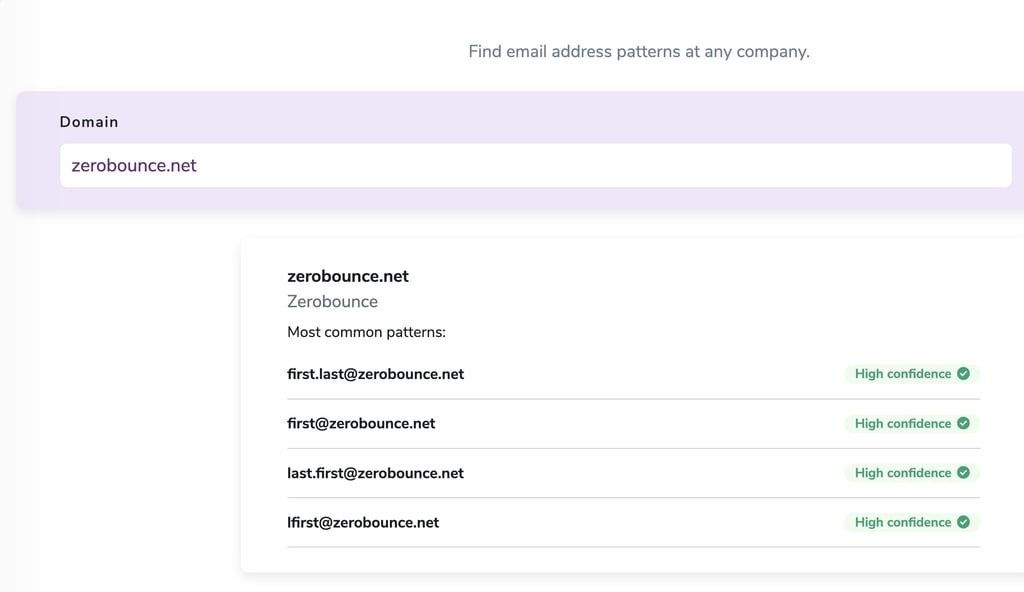
Task: Click High confidence badge for first@zerobounce.net
Action: coord(912,423)
